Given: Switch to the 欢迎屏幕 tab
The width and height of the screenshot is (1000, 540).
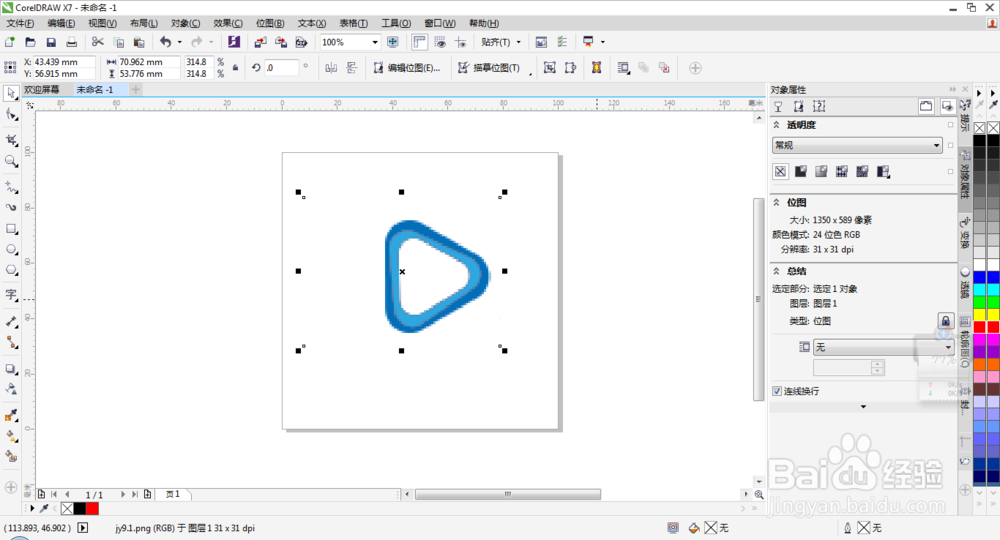Looking at the screenshot, I should click(42, 89).
